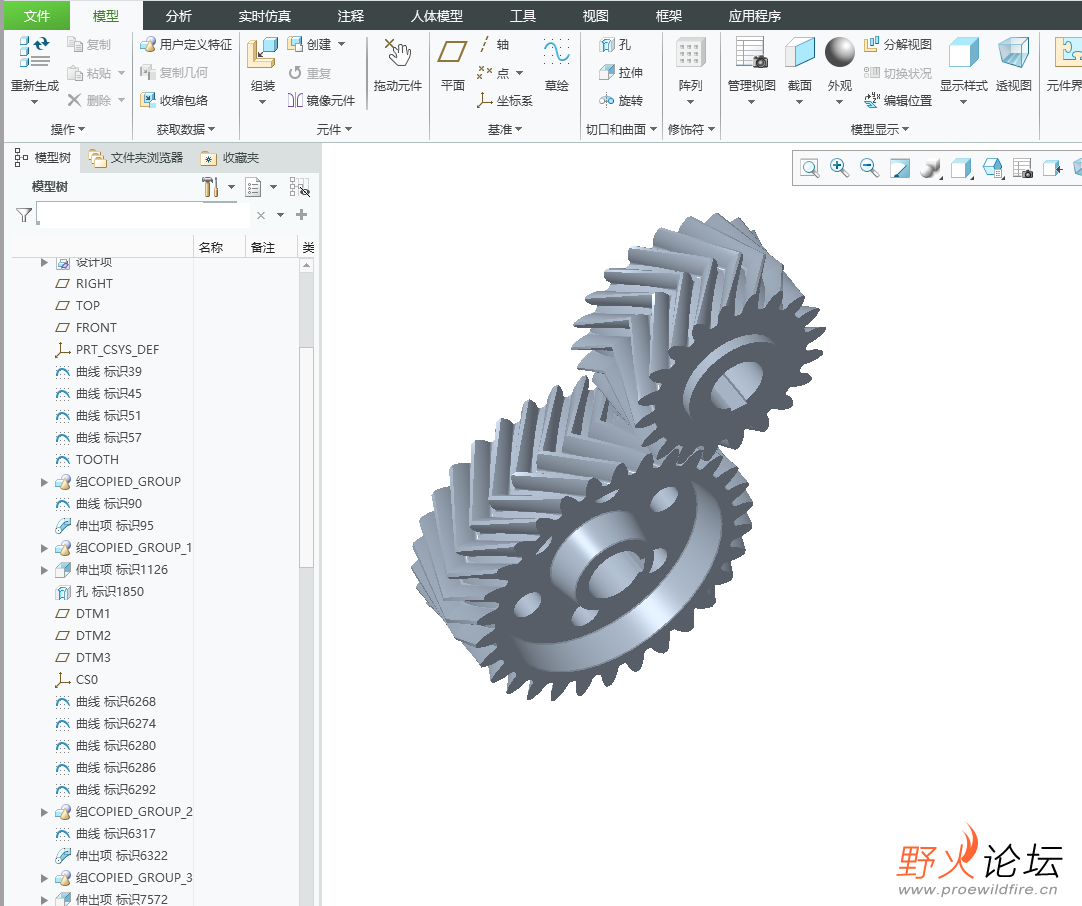The image size is (1082, 906).
Task: Click the refit zoom-to-window icon
Action: pyautogui.click(x=809, y=169)
